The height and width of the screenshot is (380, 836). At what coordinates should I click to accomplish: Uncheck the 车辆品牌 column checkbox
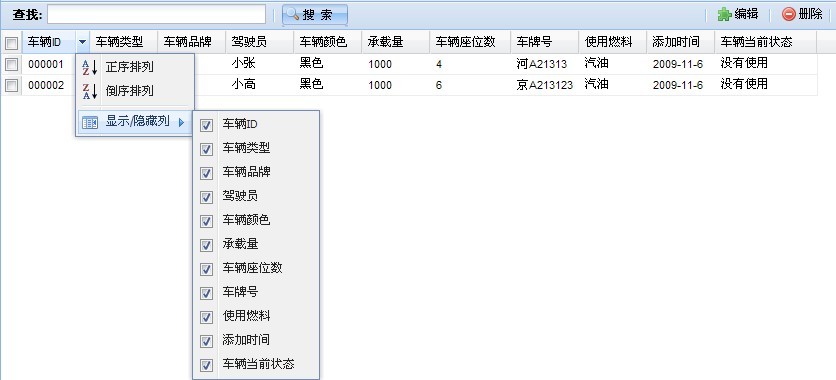[x=206, y=173]
